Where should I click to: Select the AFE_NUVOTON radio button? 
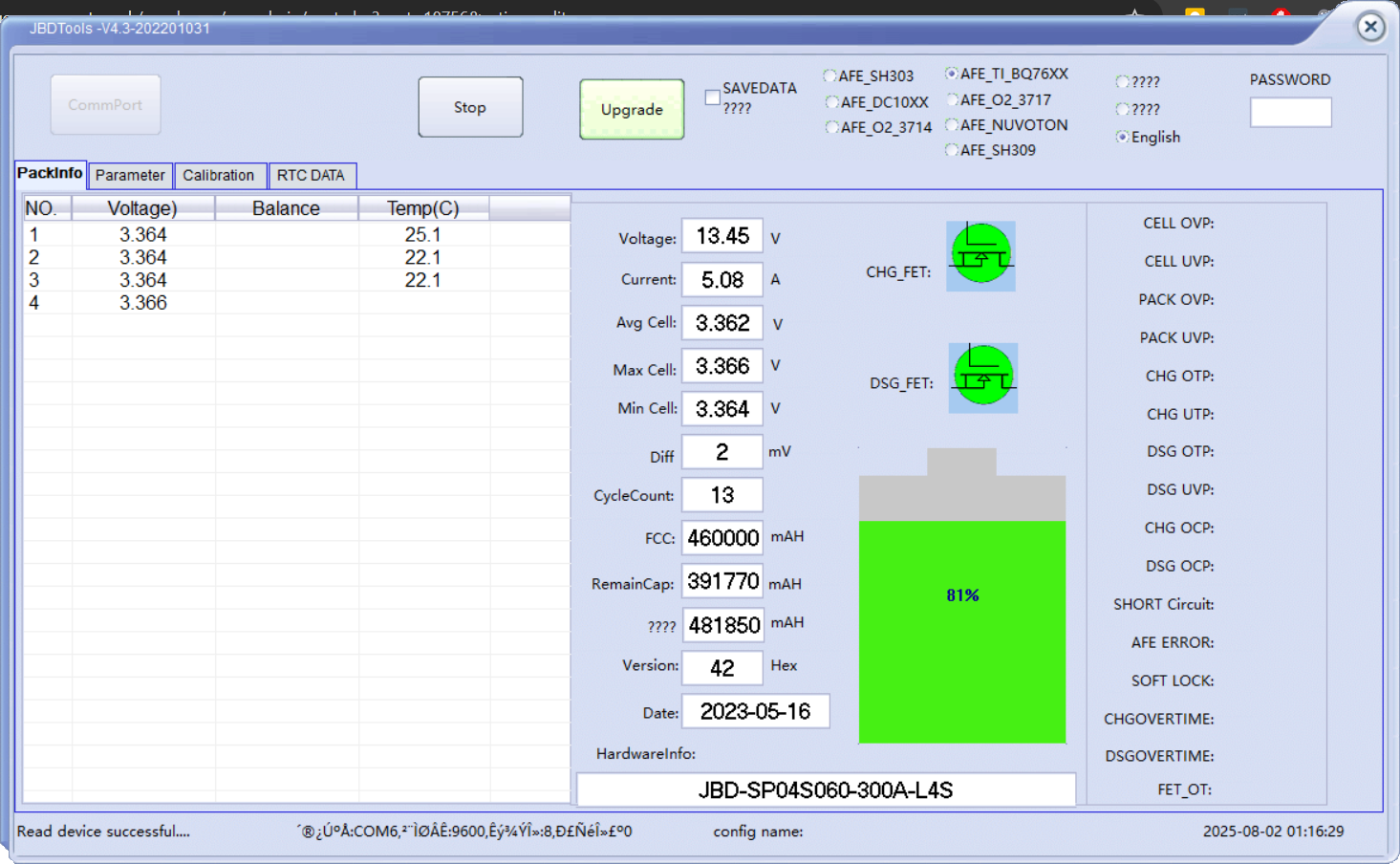pyautogui.click(x=952, y=125)
